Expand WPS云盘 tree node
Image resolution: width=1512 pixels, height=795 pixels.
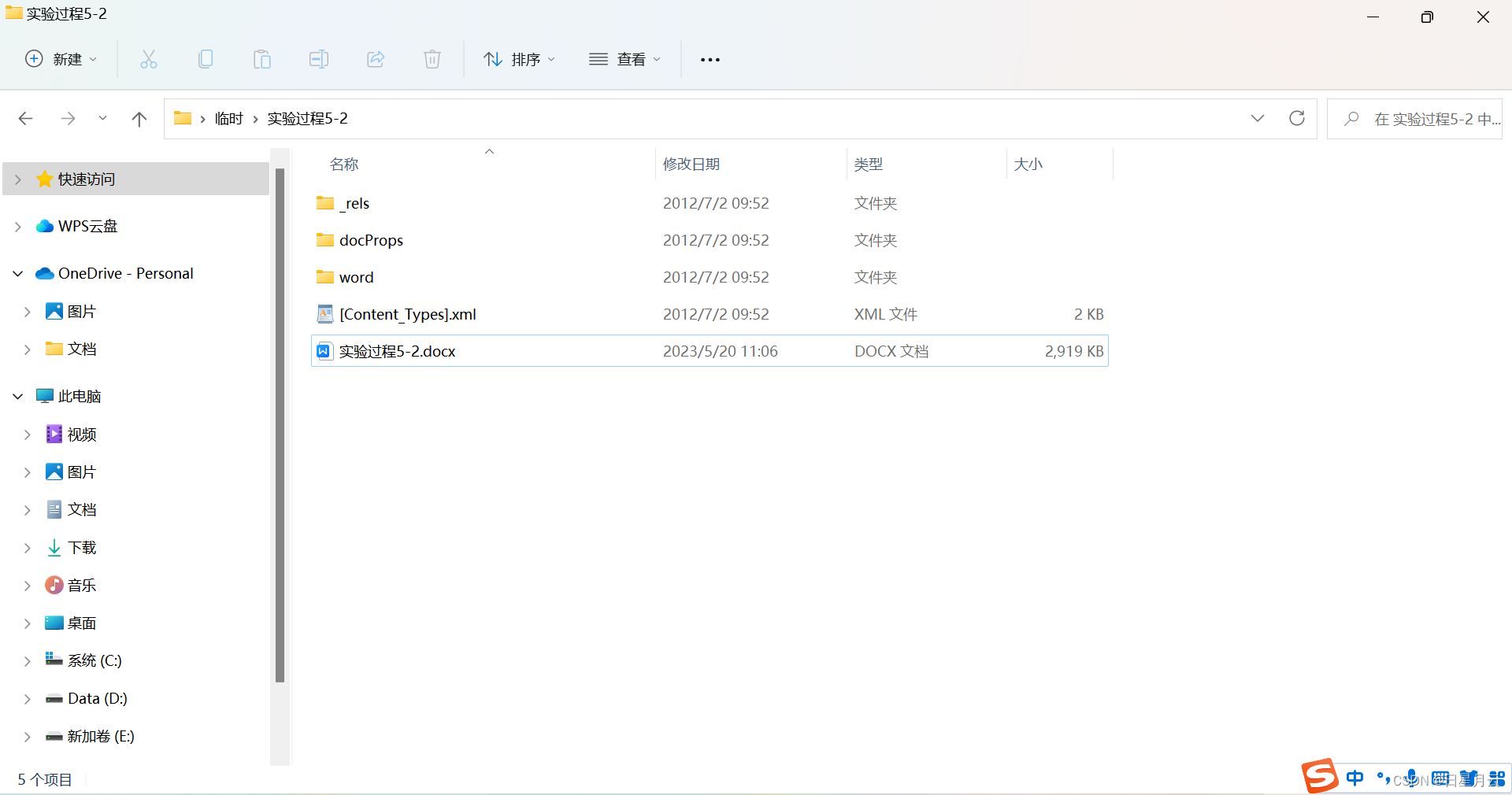click(17, 227)
